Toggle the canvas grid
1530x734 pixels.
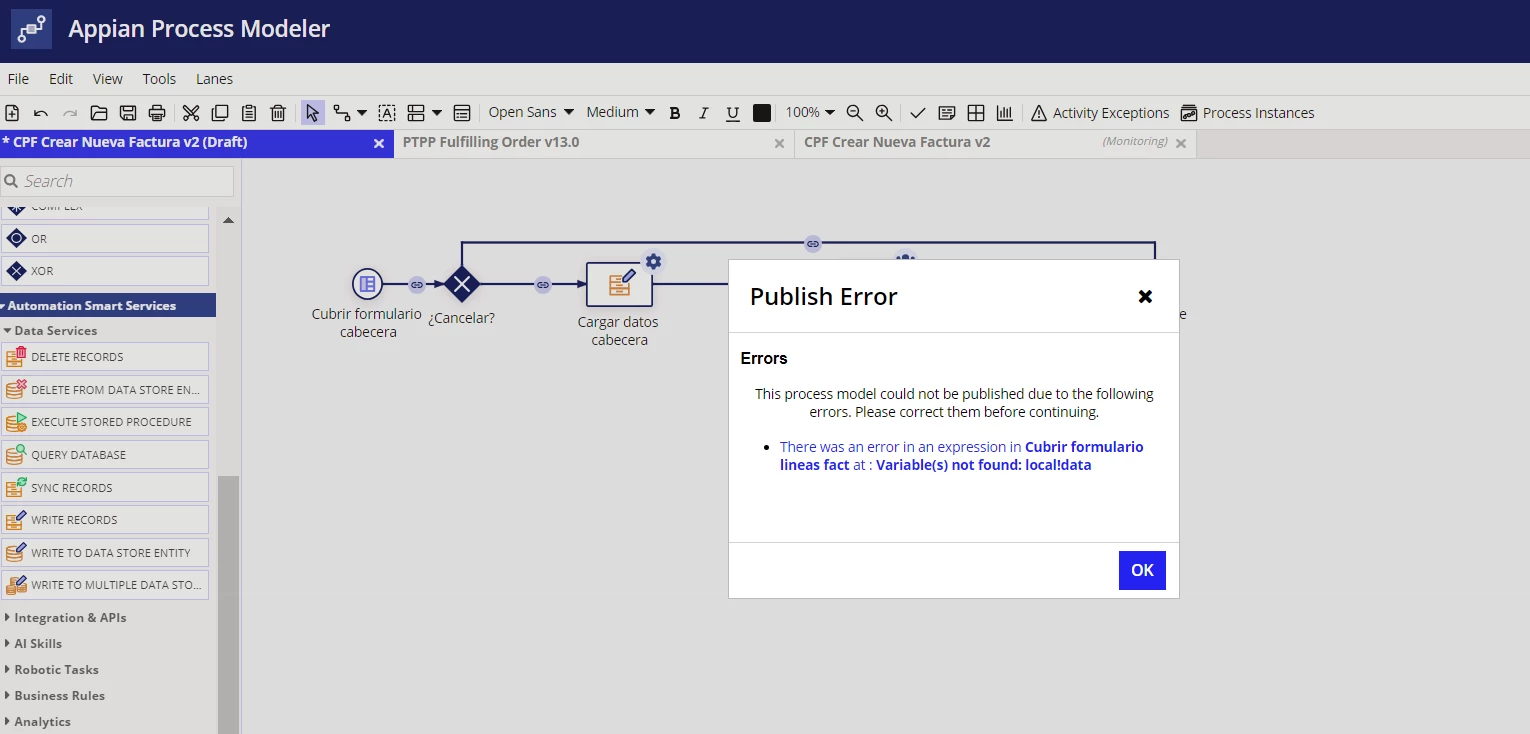tap(976, 113)
